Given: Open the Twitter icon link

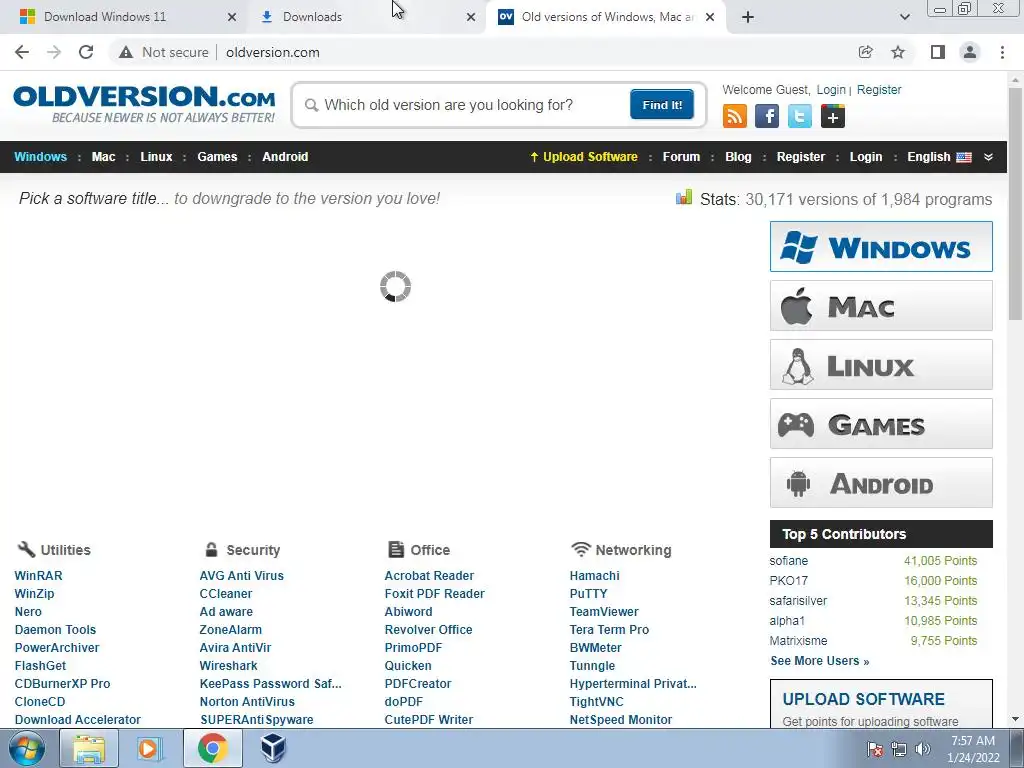Looking at the screenshot, I should point(799,116).
